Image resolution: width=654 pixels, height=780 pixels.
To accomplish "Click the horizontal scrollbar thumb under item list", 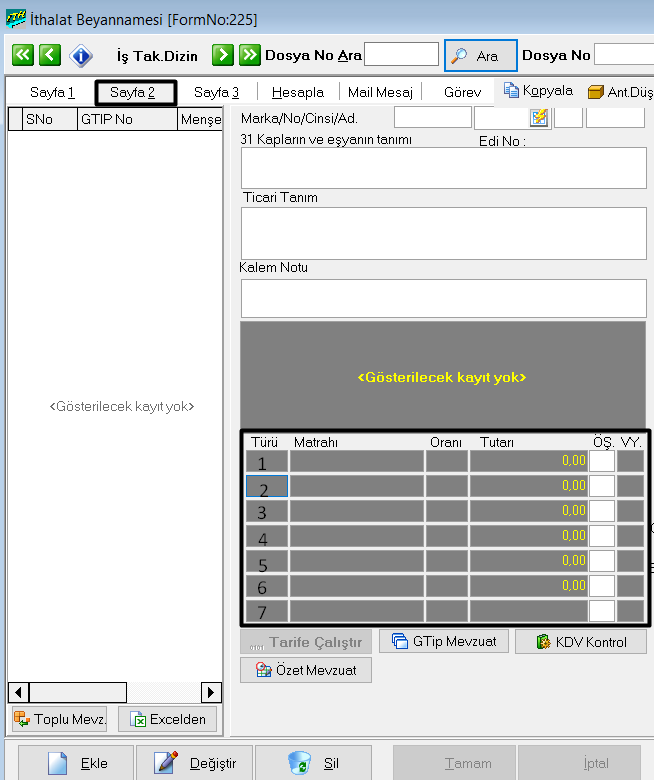I will coord(78,692).
